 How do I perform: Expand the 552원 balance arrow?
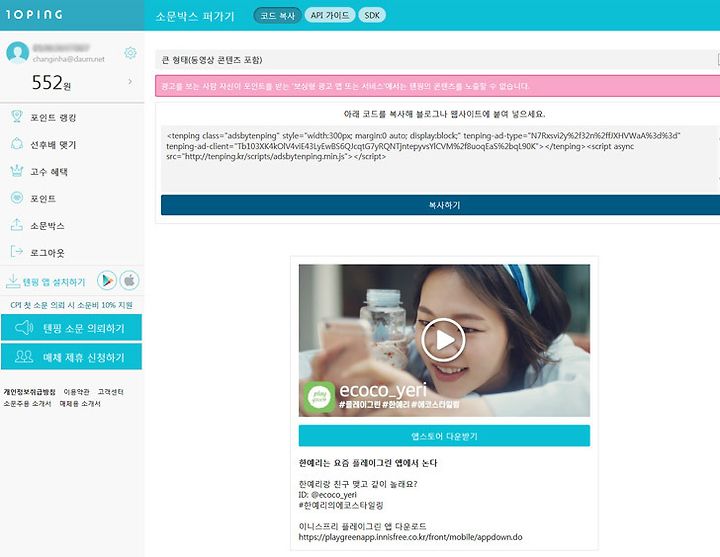(130, 82)
